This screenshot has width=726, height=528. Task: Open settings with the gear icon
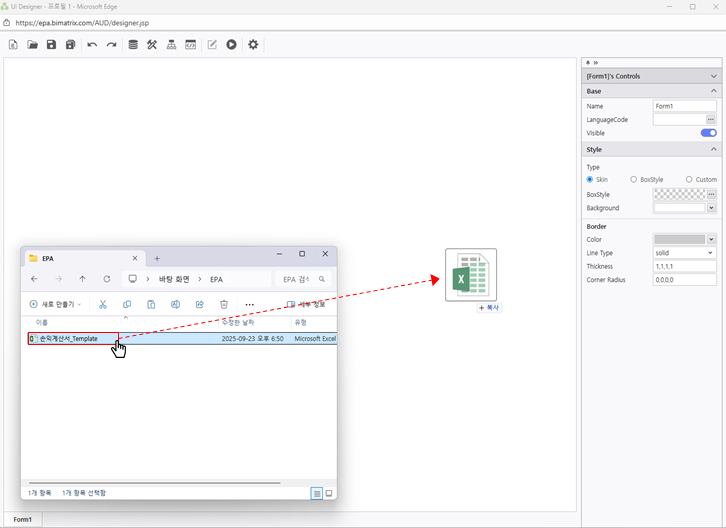coord(253,45)
